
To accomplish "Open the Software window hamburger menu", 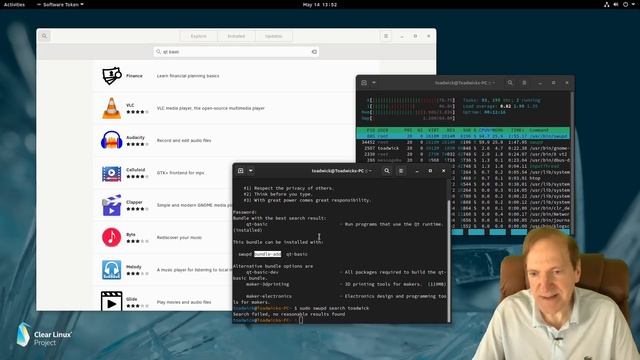I will click(x=386, y=36).
